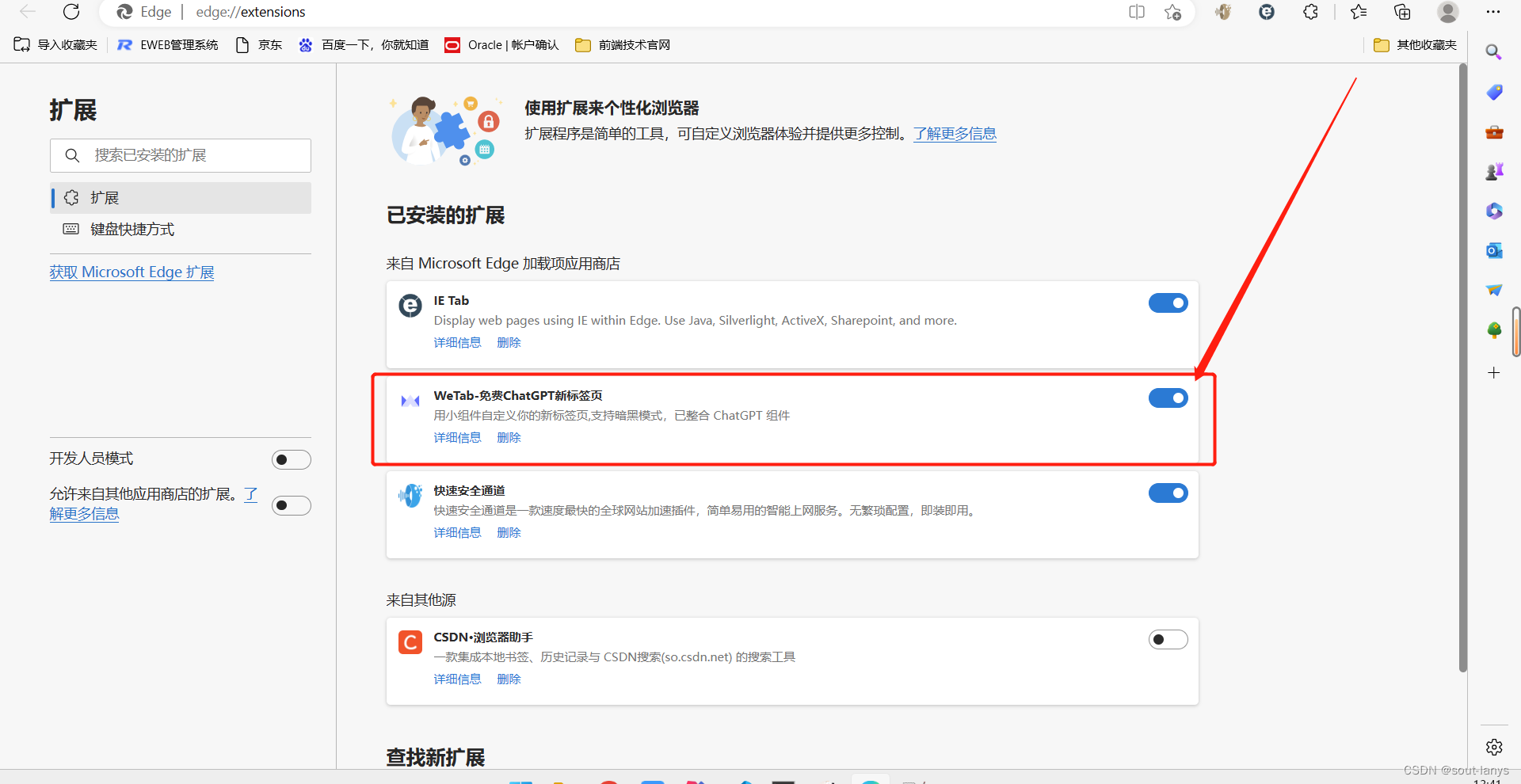Screen dimensions: 1521x784
Task: Open collections toolbar icon
Action: click(x=1403, y=12)
